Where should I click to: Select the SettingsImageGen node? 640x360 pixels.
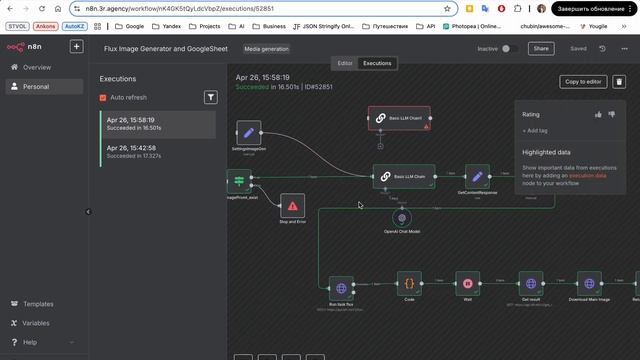pos(249,133)
